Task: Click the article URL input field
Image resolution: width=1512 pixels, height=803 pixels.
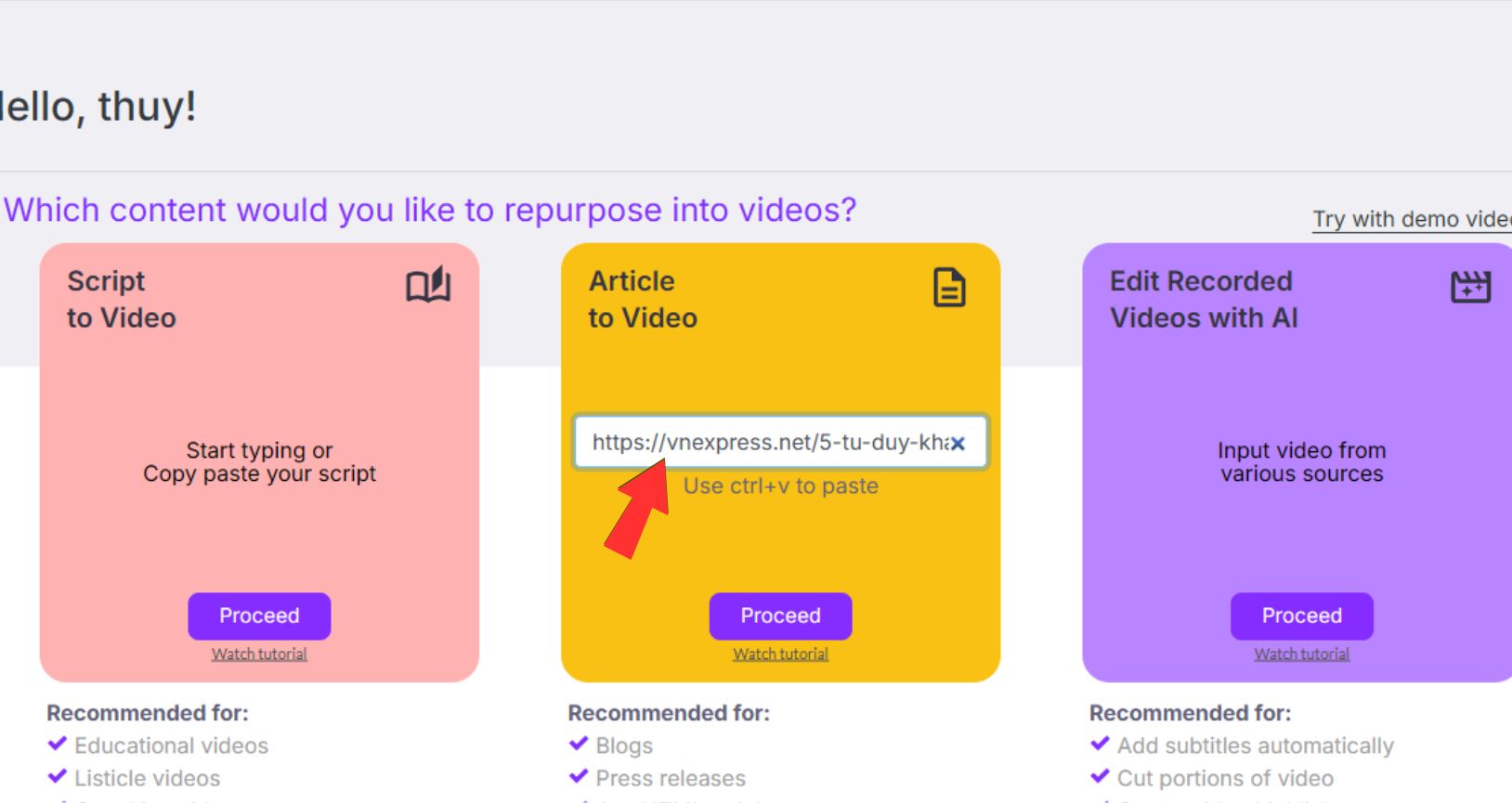Action: (780, 442)
